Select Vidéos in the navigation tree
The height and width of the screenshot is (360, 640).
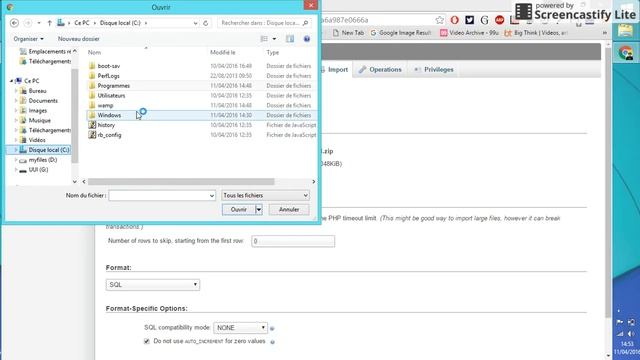(x=37, y=140)
